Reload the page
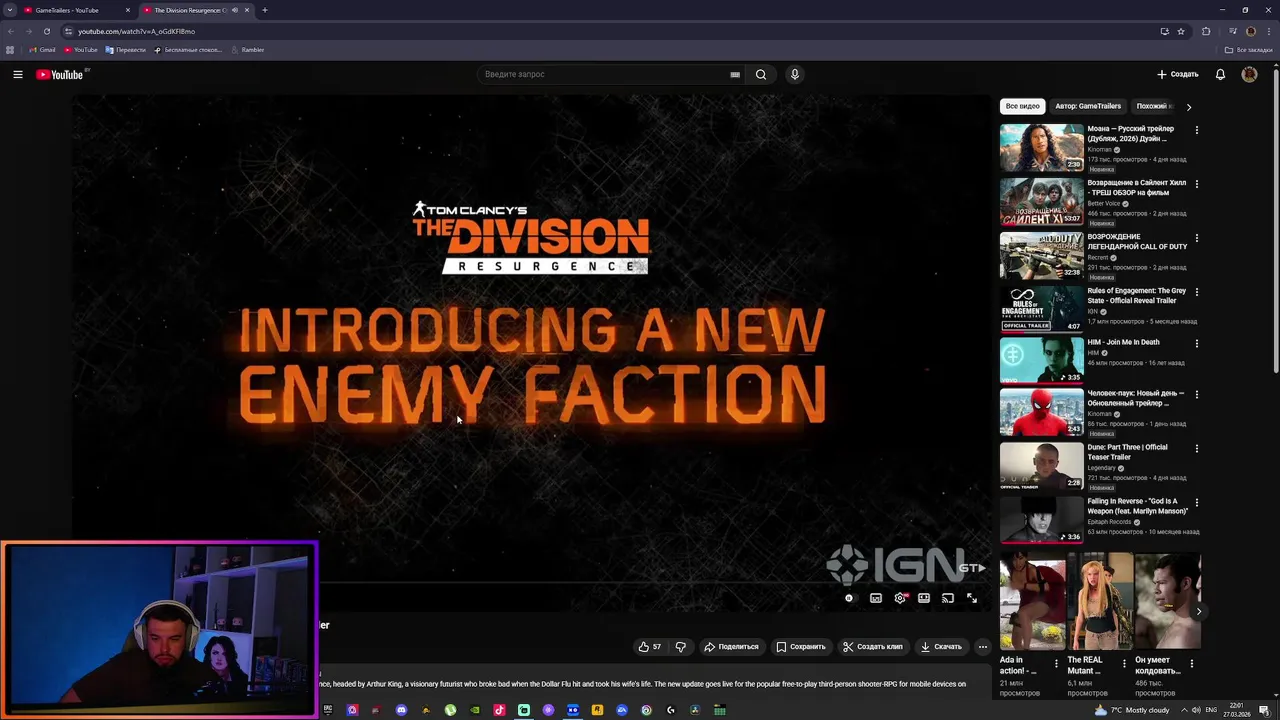 tap(46, 31)
